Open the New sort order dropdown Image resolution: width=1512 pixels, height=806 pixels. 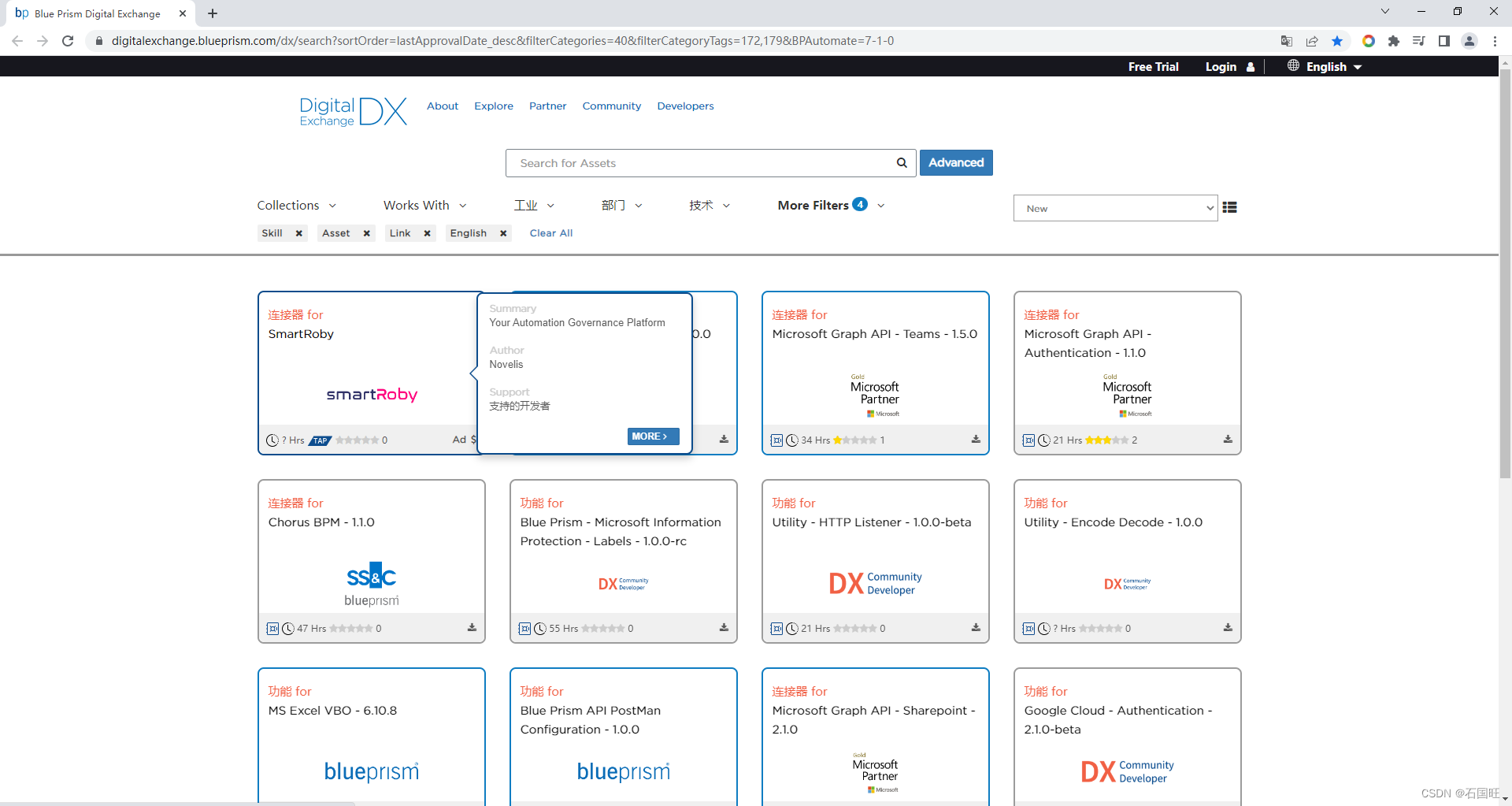(1115, 208)
